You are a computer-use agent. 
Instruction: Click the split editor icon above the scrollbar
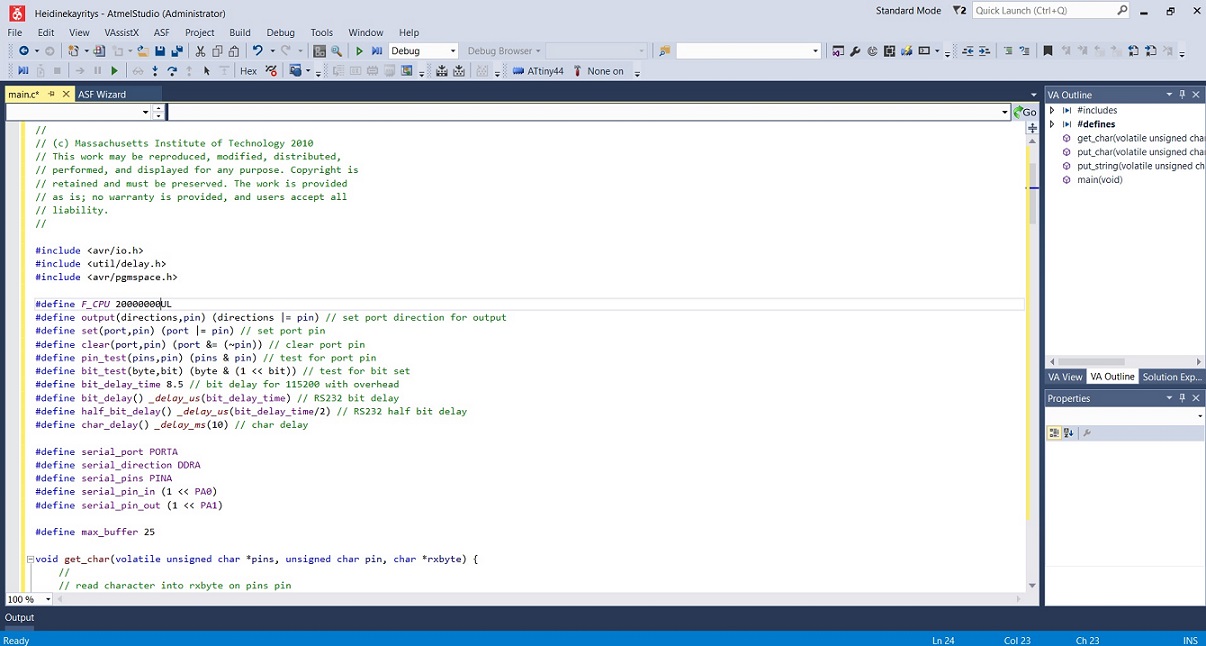(x=1032, y=128)
